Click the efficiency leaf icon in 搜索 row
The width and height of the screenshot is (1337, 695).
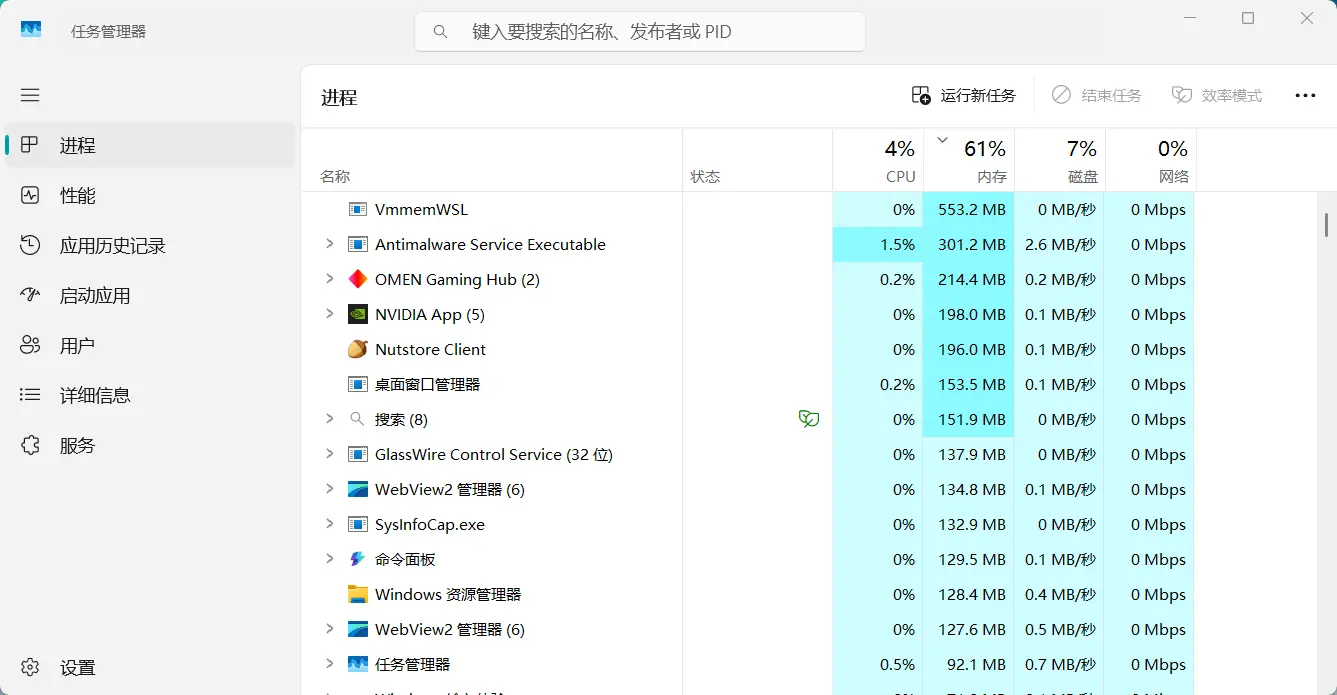pos(809,419)
